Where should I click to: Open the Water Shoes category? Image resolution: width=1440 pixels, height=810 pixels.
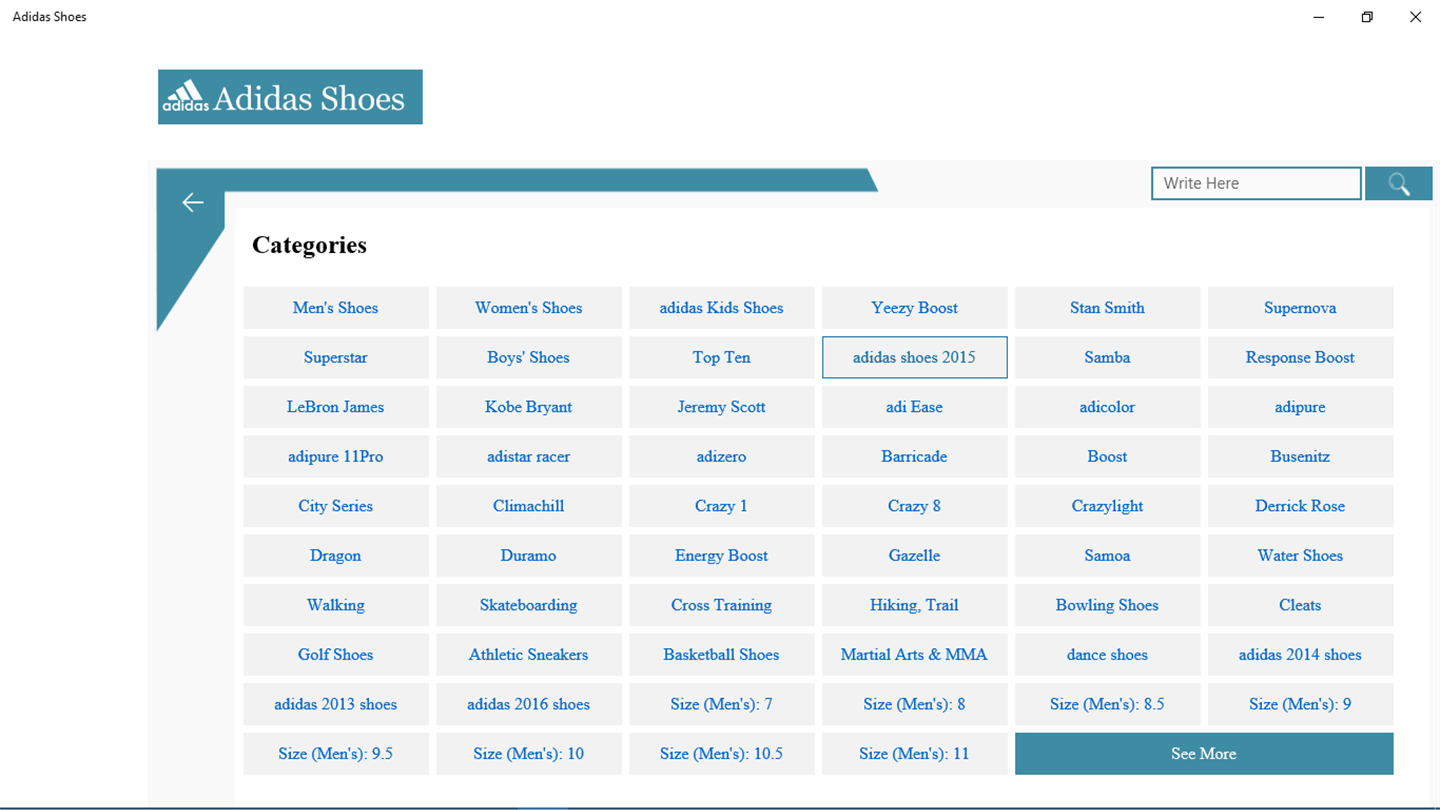(1301, 555)
